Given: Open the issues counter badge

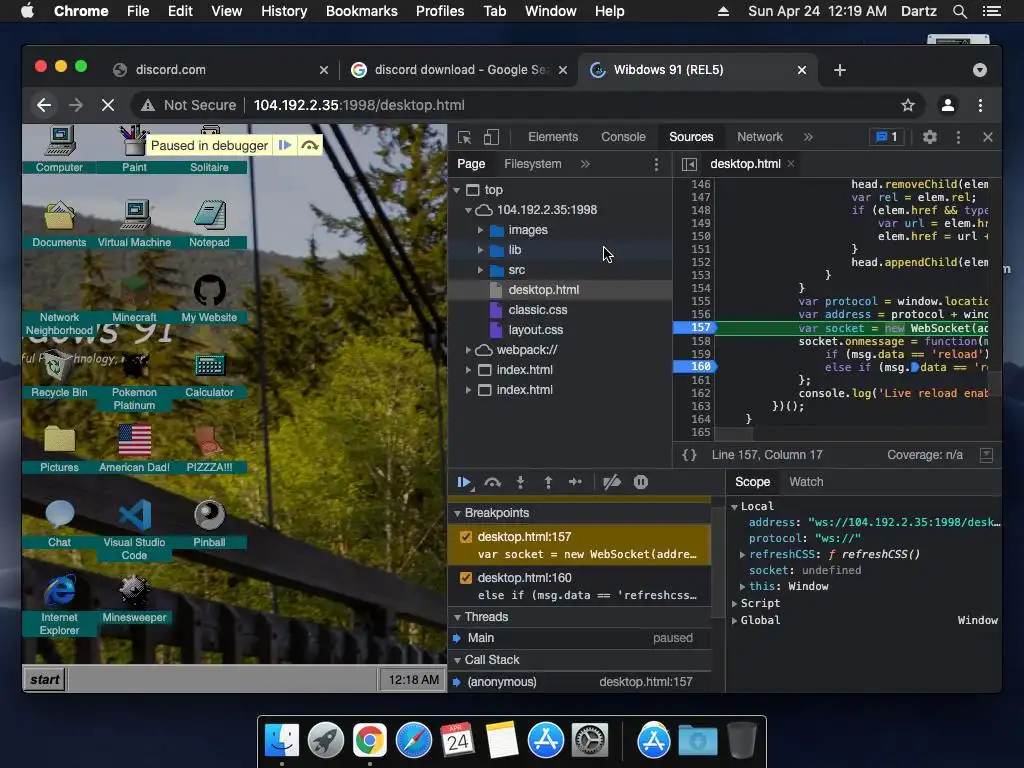Looking at the screenshot, I should 887,136.
